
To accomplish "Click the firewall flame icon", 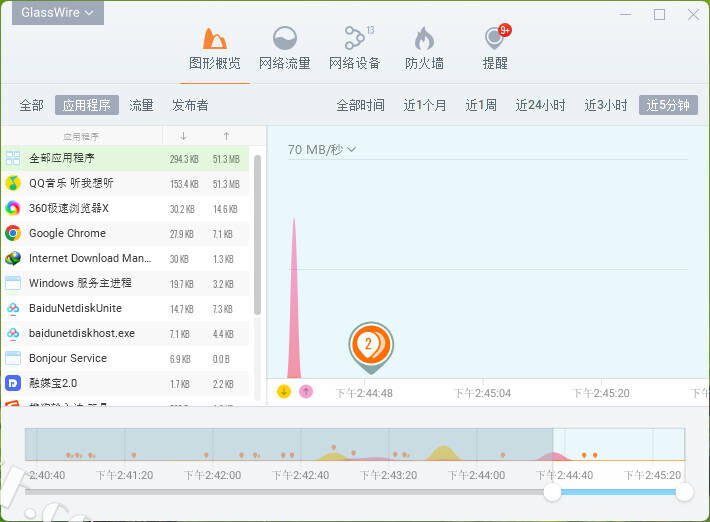I will point(424,38).
